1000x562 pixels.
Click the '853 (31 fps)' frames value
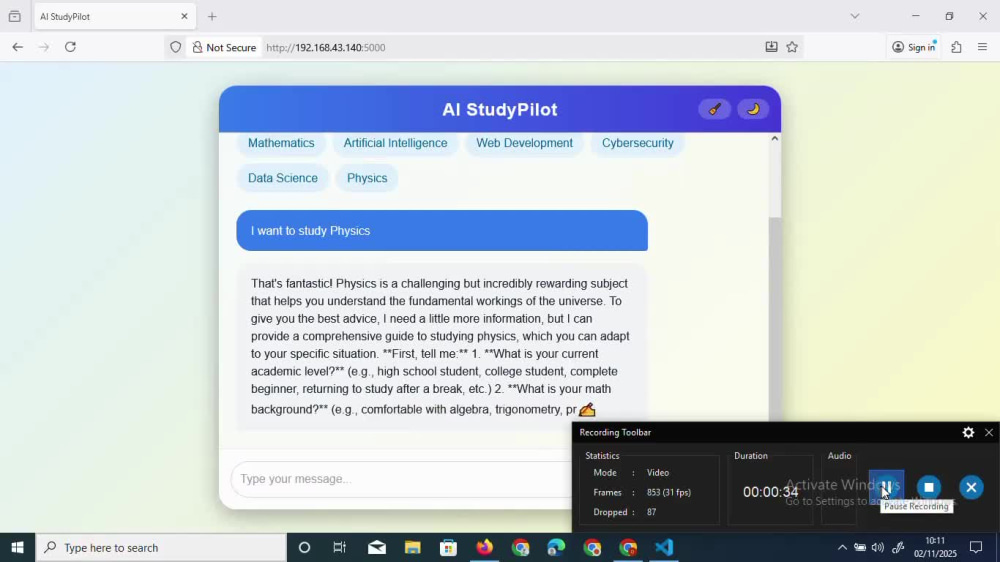coord(668,492)
